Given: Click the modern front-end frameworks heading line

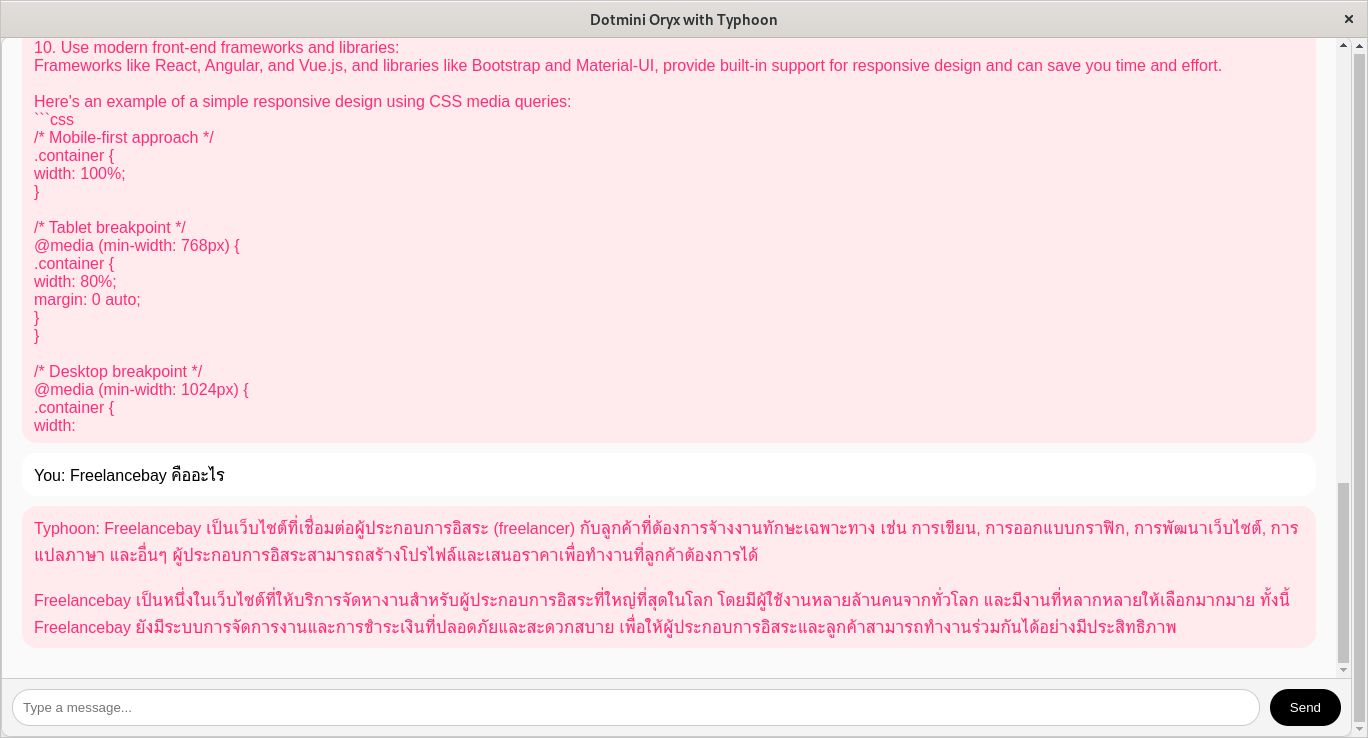Looking at the screenshot, I should 216,47.
